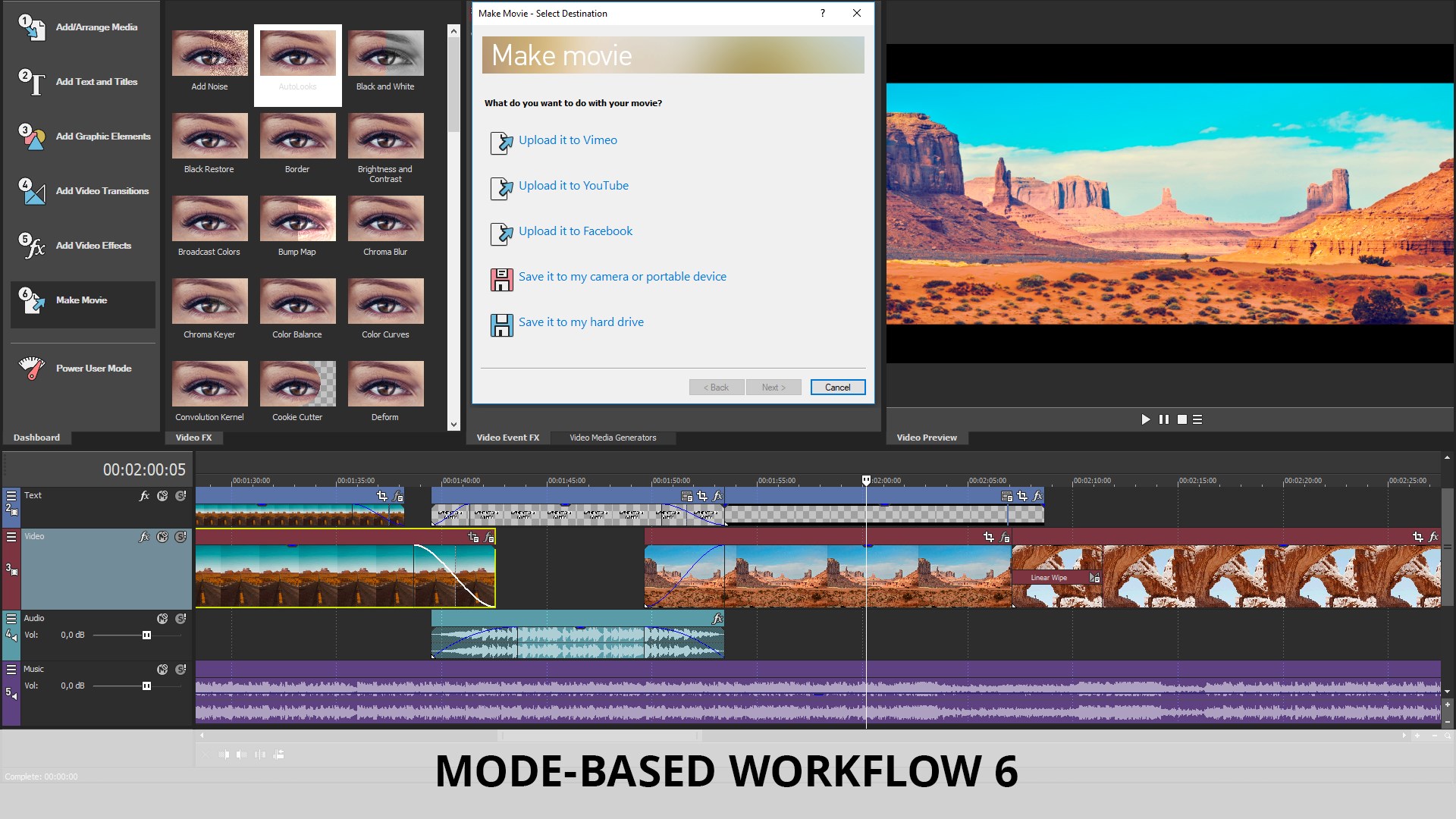Screen dimensions: 1456x819
Task: Open the Music track hamburger menu
Action: [x=11, y=670]
